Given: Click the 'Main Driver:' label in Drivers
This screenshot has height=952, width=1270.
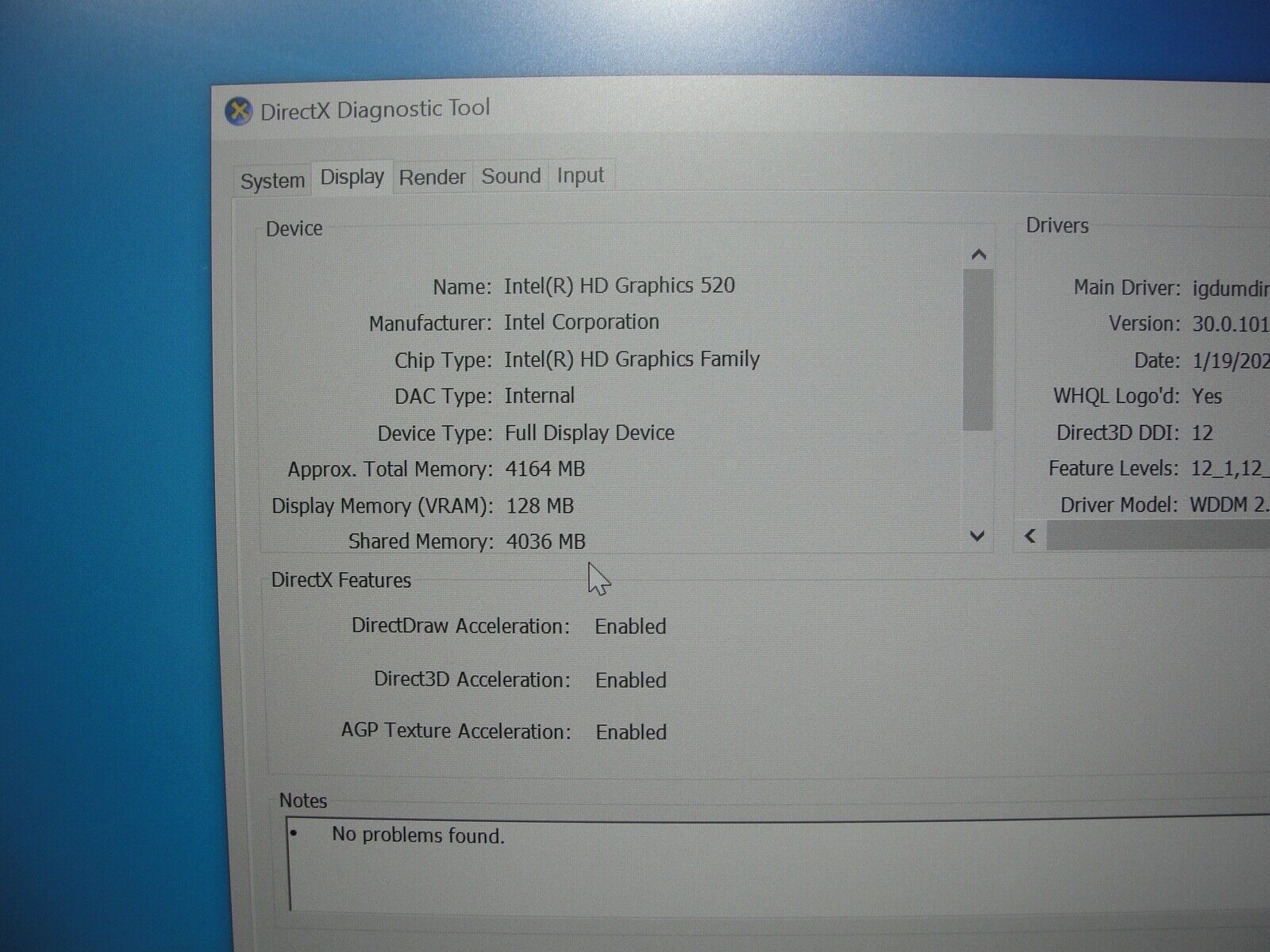Looking at the screenshot, I should tap(1127, 287).
